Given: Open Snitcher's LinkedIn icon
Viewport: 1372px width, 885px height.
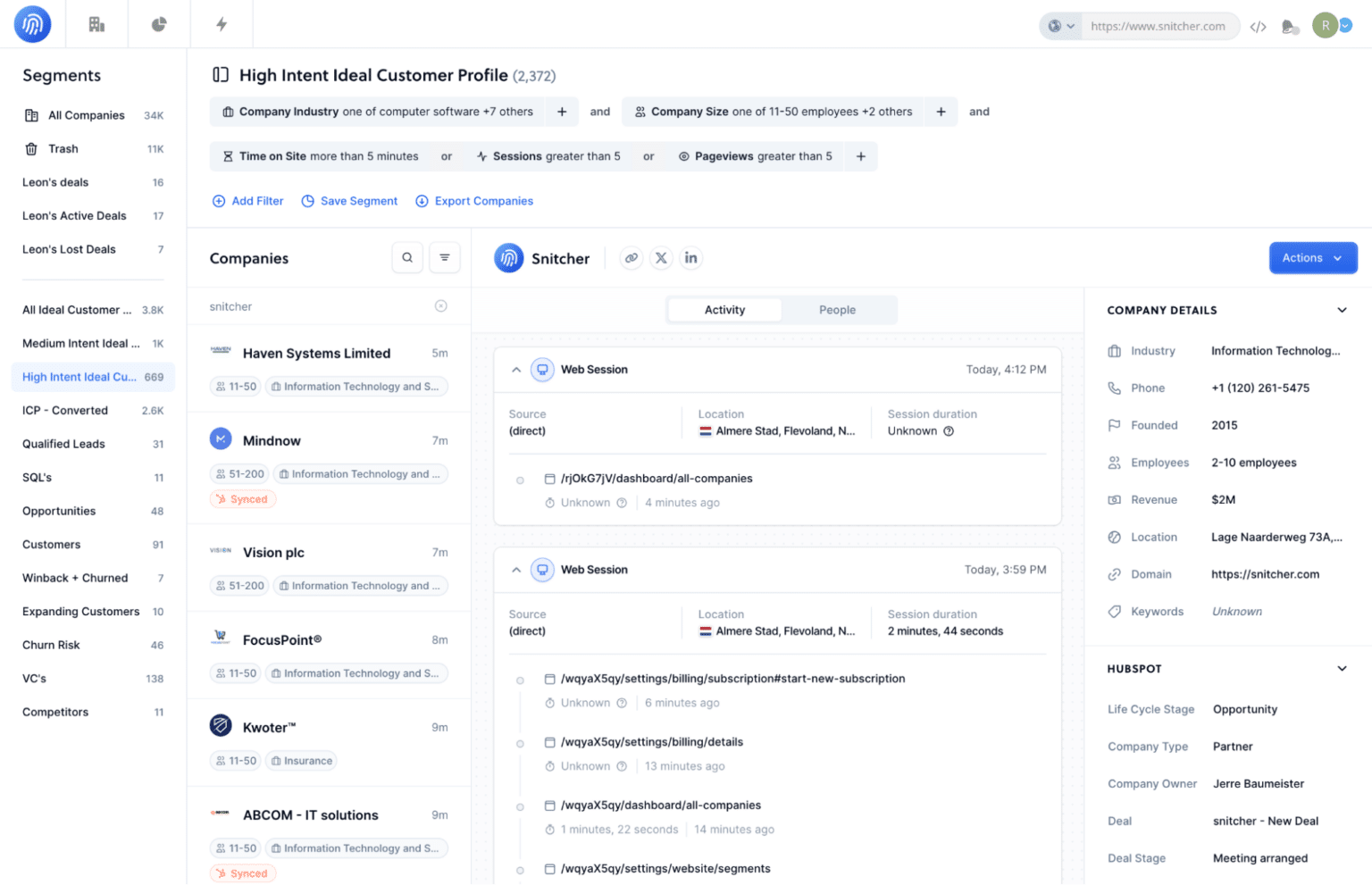Looking at the screenshot, I should (690, 258).
